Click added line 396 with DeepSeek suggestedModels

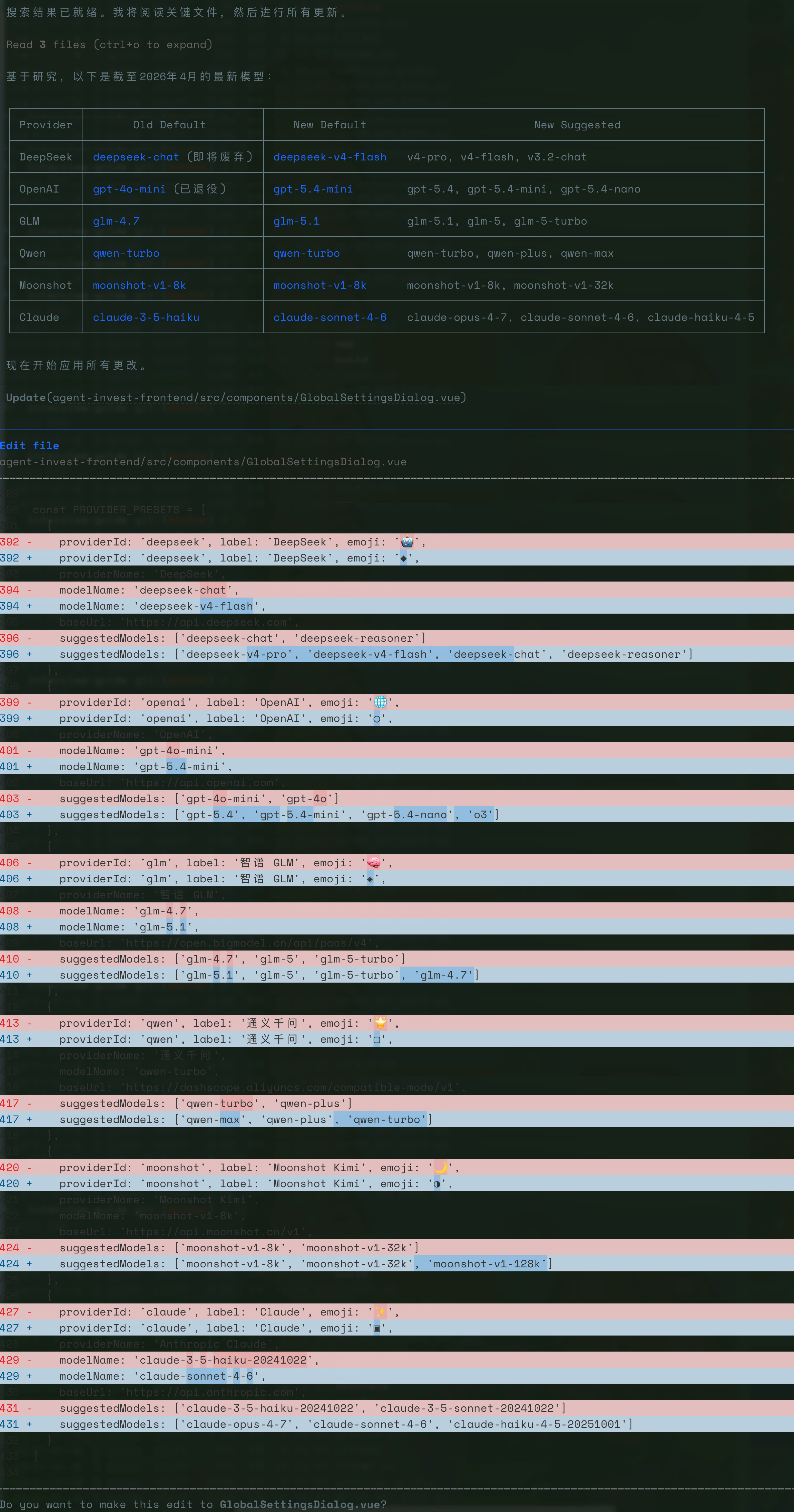[x=397, y=654]
